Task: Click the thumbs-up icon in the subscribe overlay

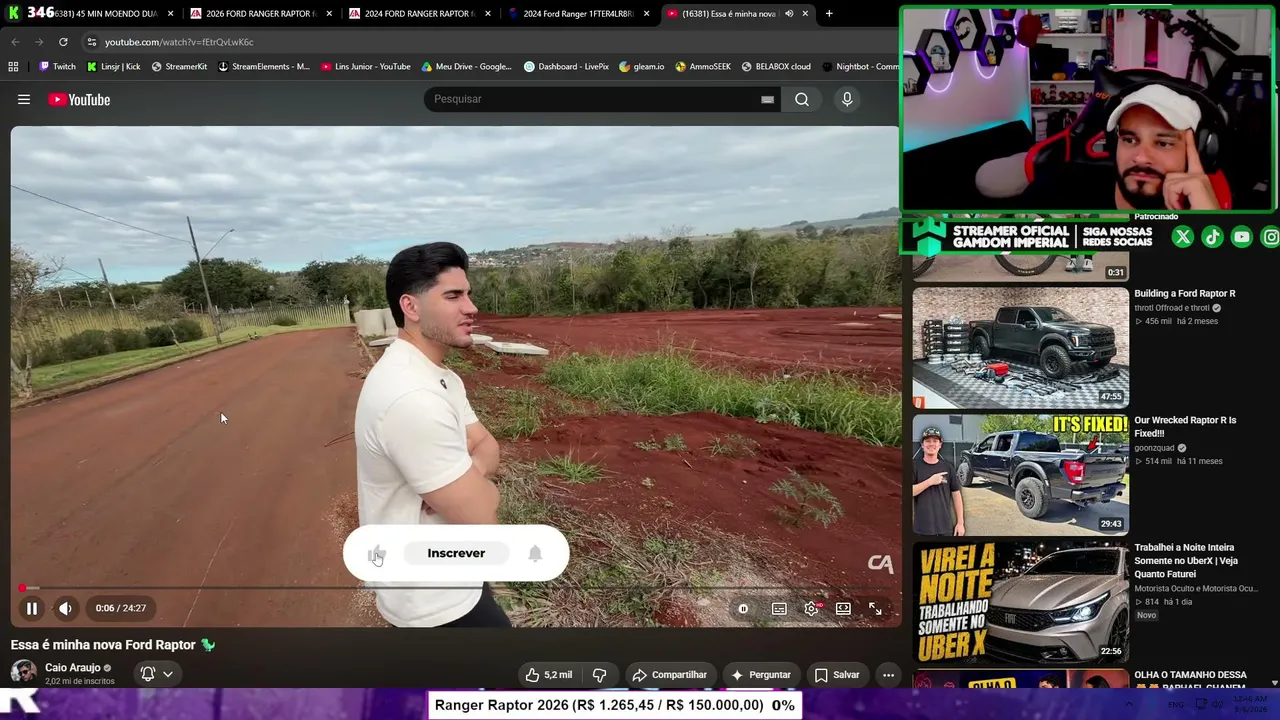Action: 377,554
